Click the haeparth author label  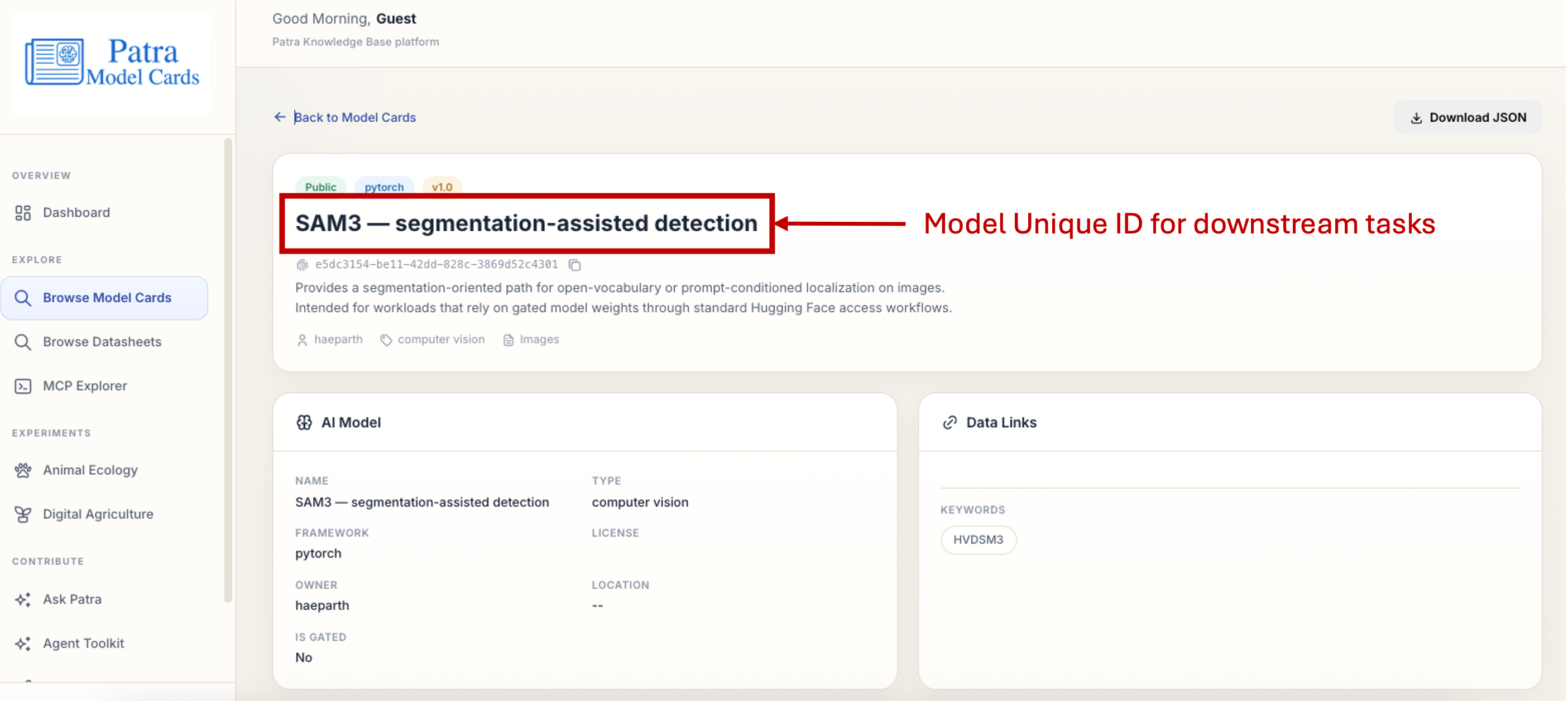click(338, 339)
